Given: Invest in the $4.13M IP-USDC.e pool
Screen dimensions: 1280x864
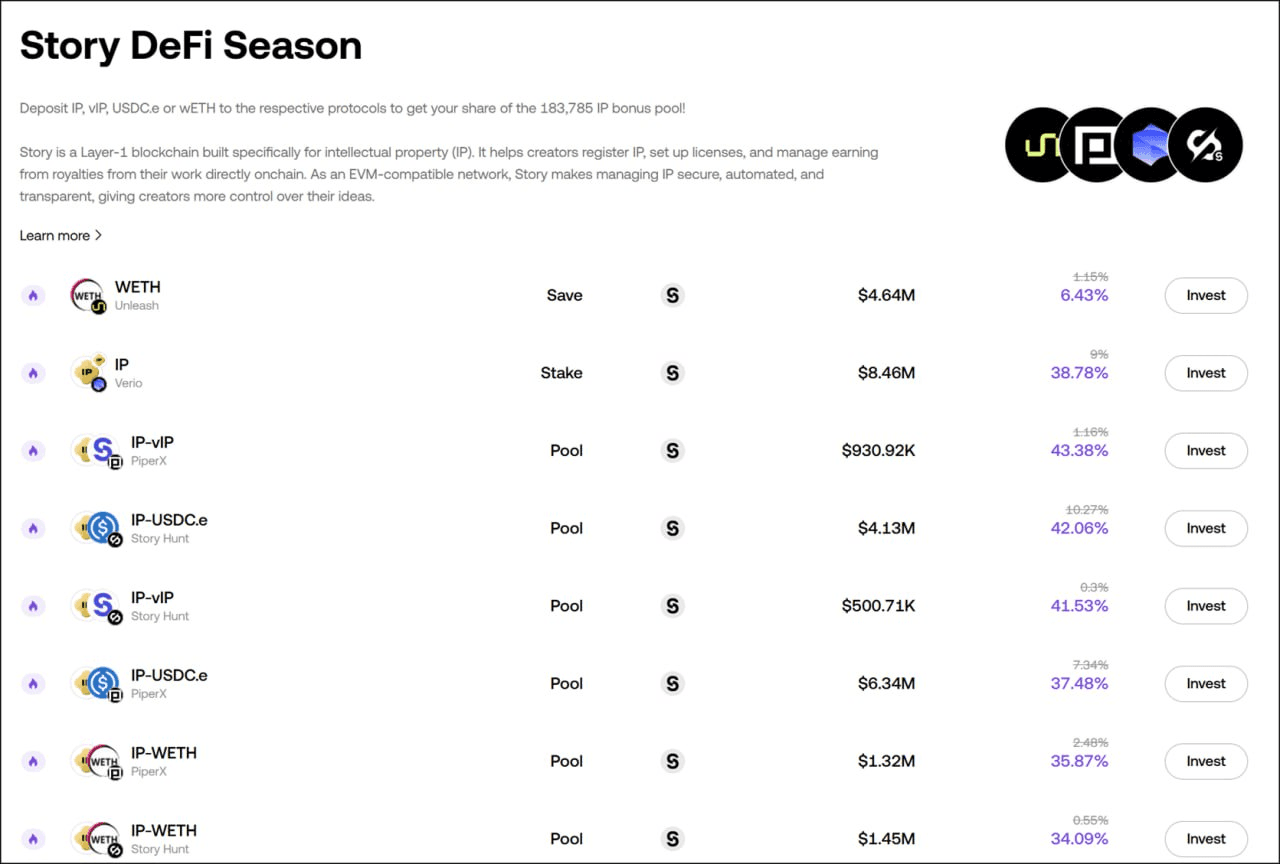Looking at the screenshot, I should coord(1205,529).
